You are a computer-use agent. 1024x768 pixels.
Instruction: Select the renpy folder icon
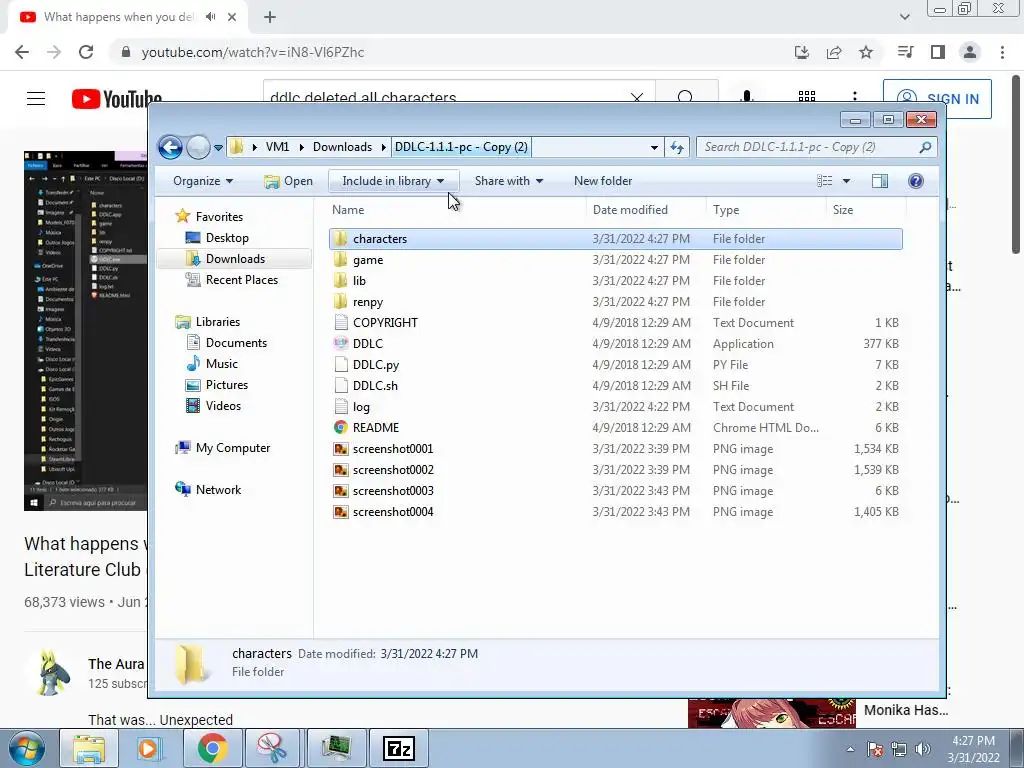click(x=340, y=301)
